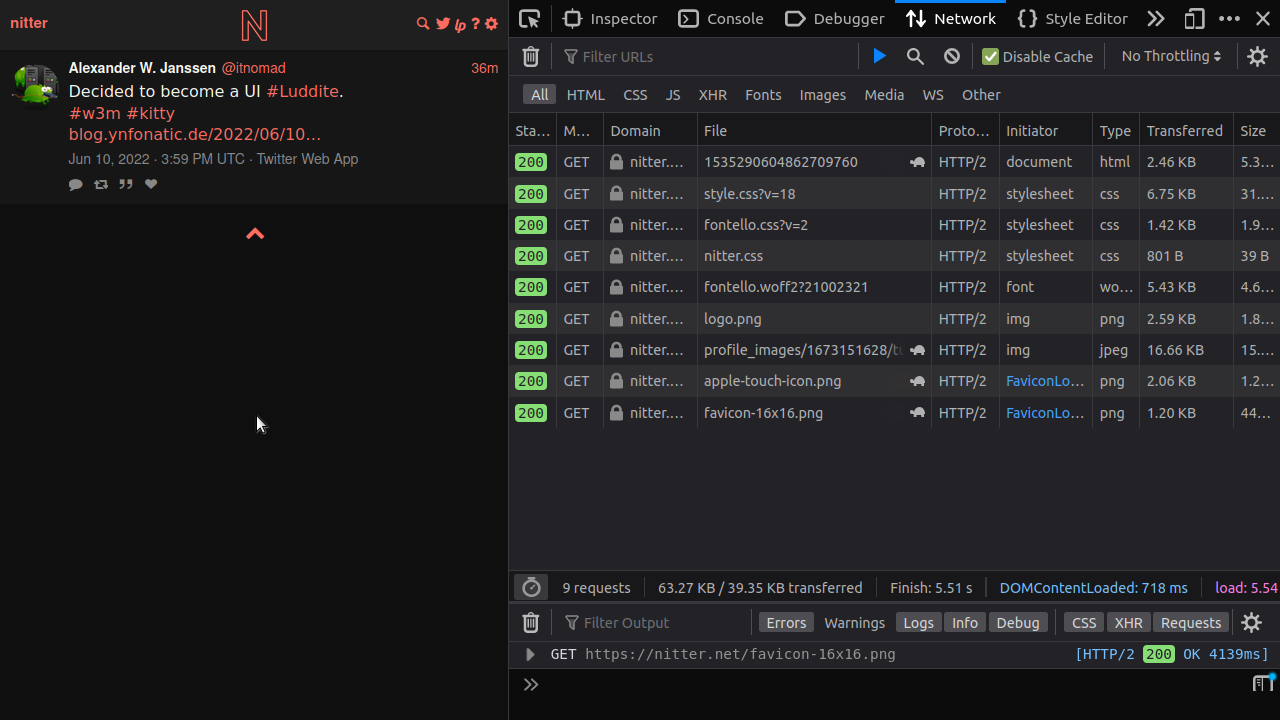
Task: Click the tweet retweet icon
Action: (x=101, y=184)
